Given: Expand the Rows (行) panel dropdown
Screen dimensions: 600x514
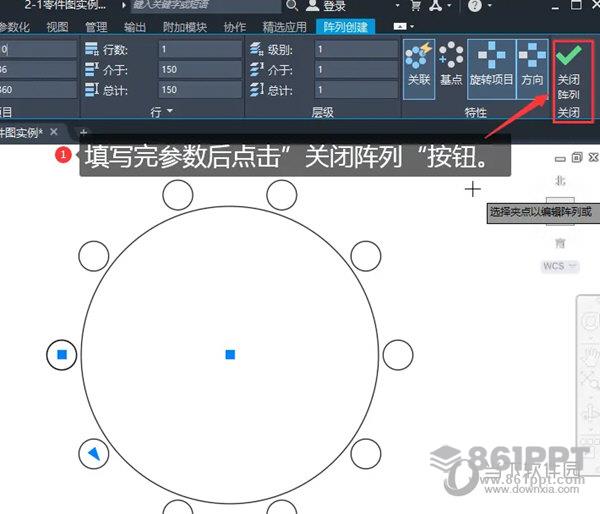Looking at the screenshot, I should (170, 111).
